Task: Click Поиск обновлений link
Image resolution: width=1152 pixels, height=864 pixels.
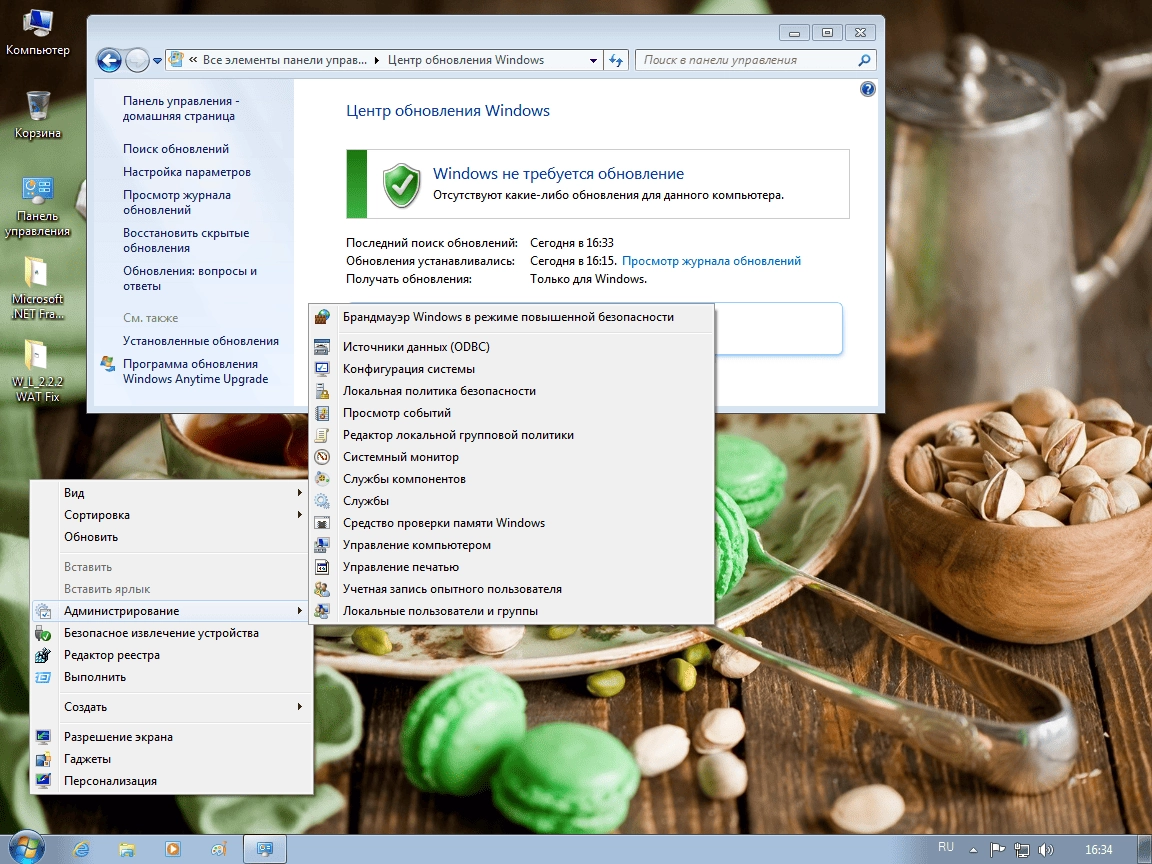Action: pos(176,149)
